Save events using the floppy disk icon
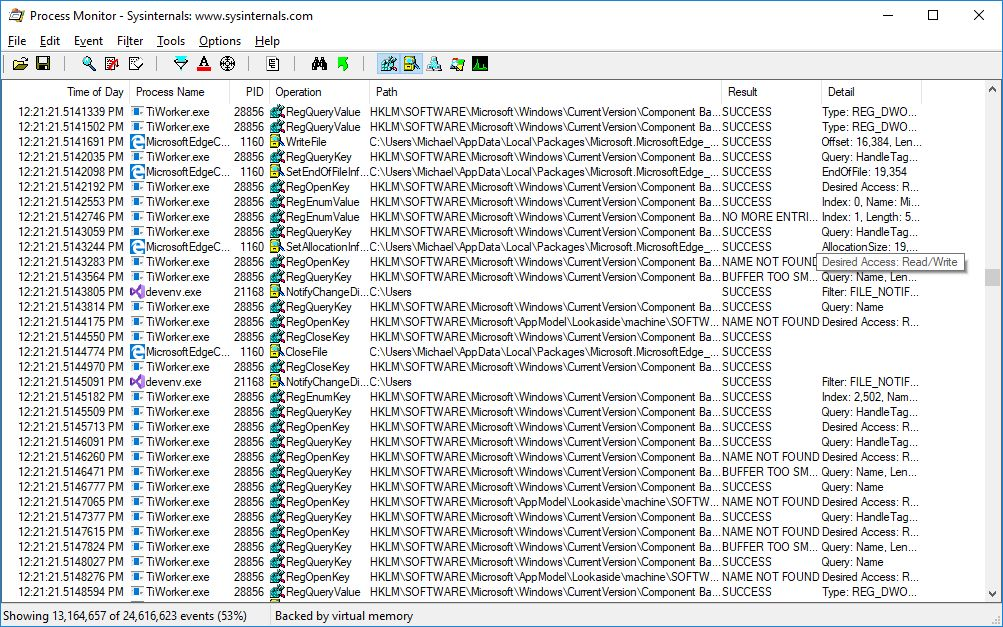Image resolution: width=1003 pixels, height=627 pixels. point(43,64)
